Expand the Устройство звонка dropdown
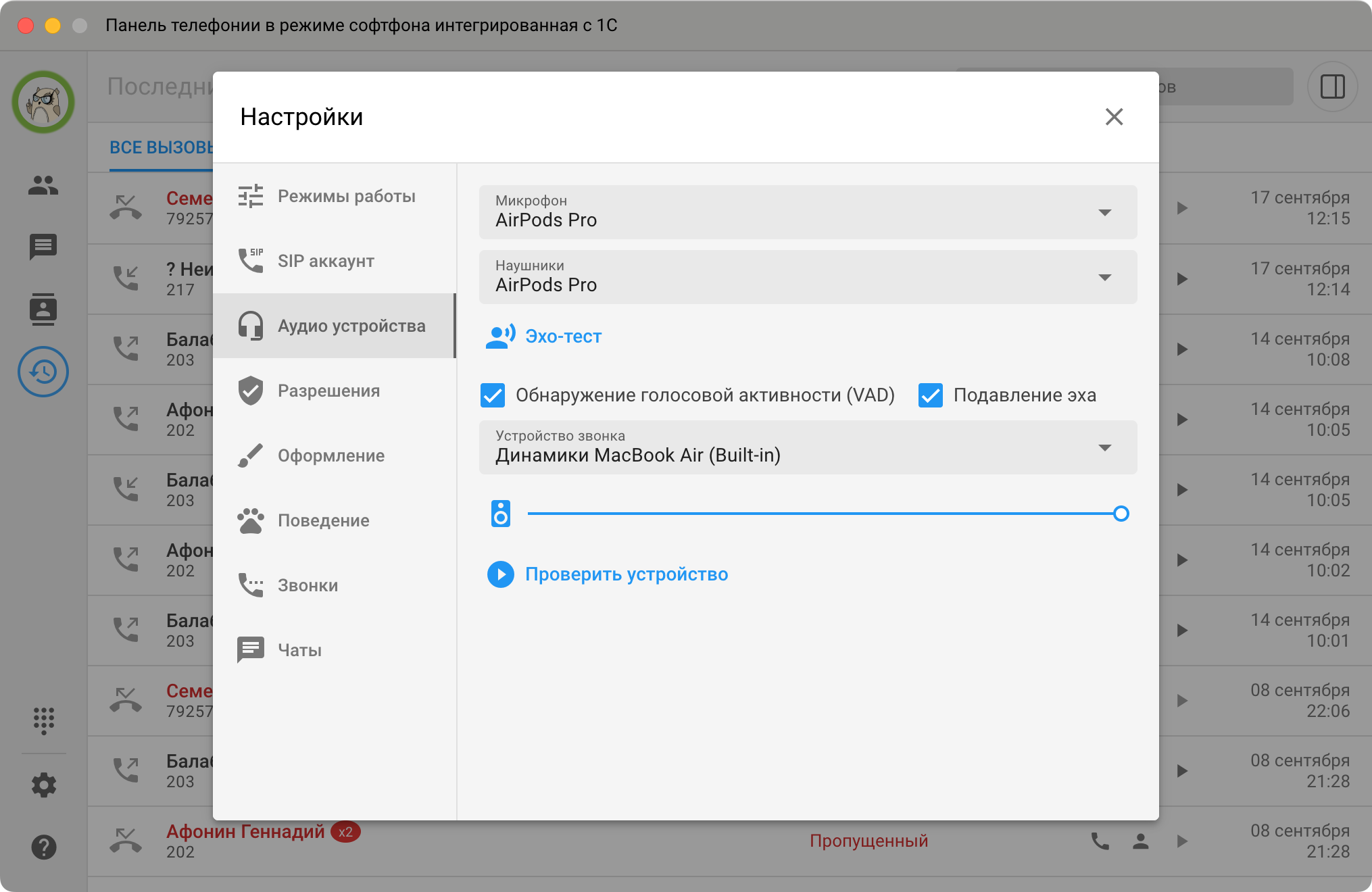1372x892 pixels. pyautogui.click(x=808, y=447)
